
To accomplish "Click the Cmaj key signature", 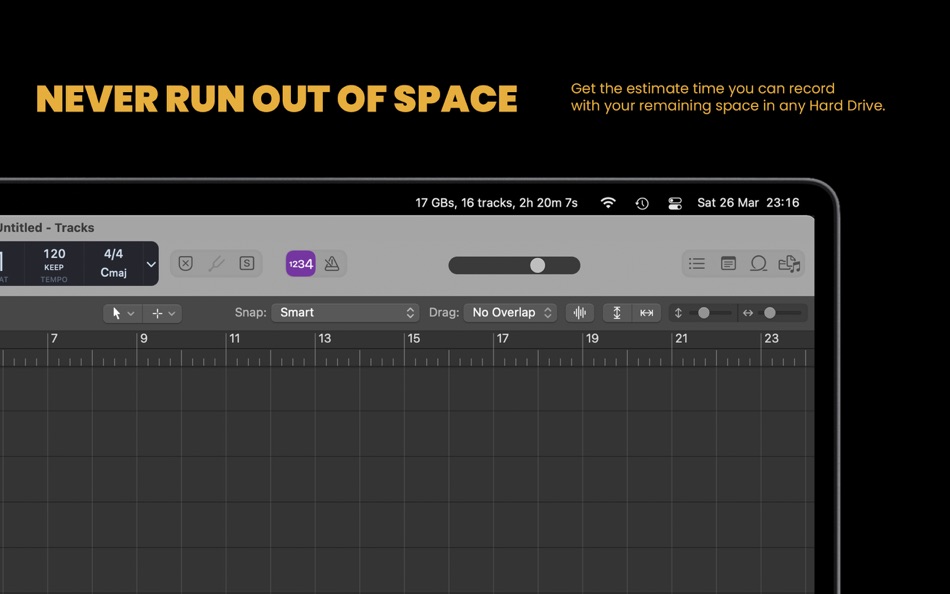I will click(x=113, y=273).
